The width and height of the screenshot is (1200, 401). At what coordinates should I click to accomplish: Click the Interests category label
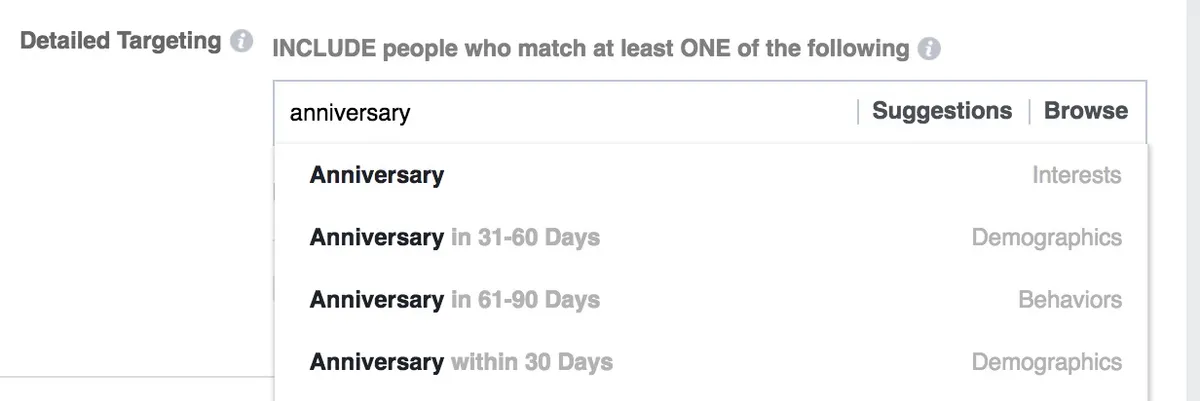1076,176
